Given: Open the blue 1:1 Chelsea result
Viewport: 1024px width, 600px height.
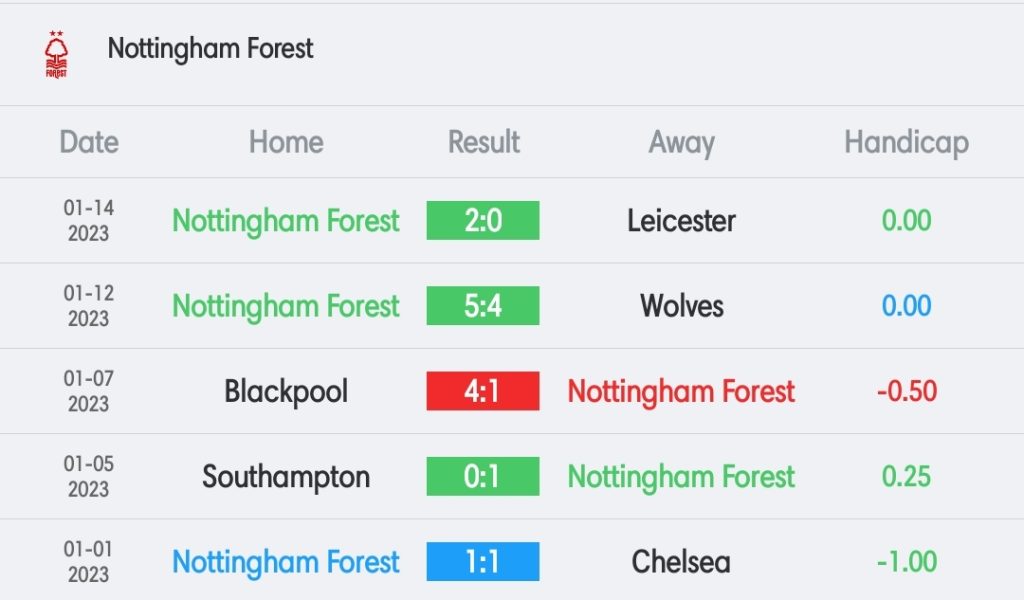Looking at the screenshot, I should click(483, 561).
